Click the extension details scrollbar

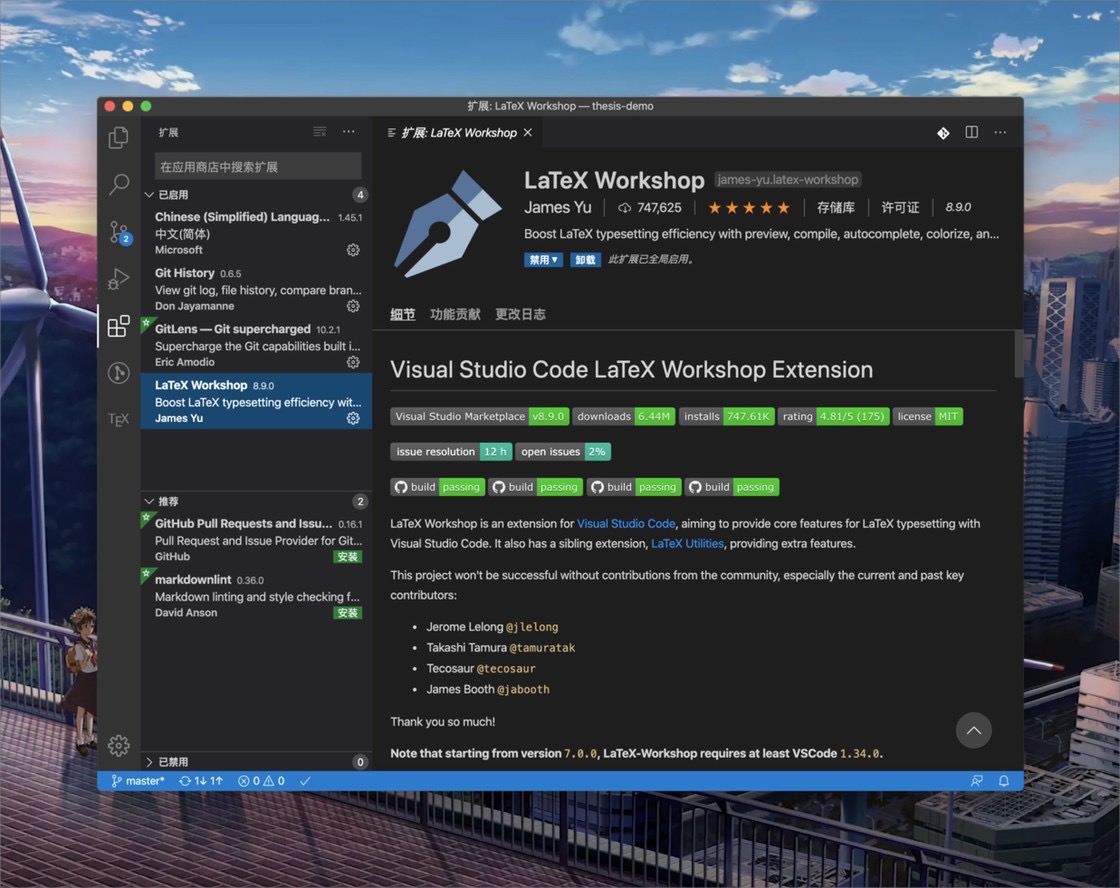pyautogui.click(x=1018, y=354)
